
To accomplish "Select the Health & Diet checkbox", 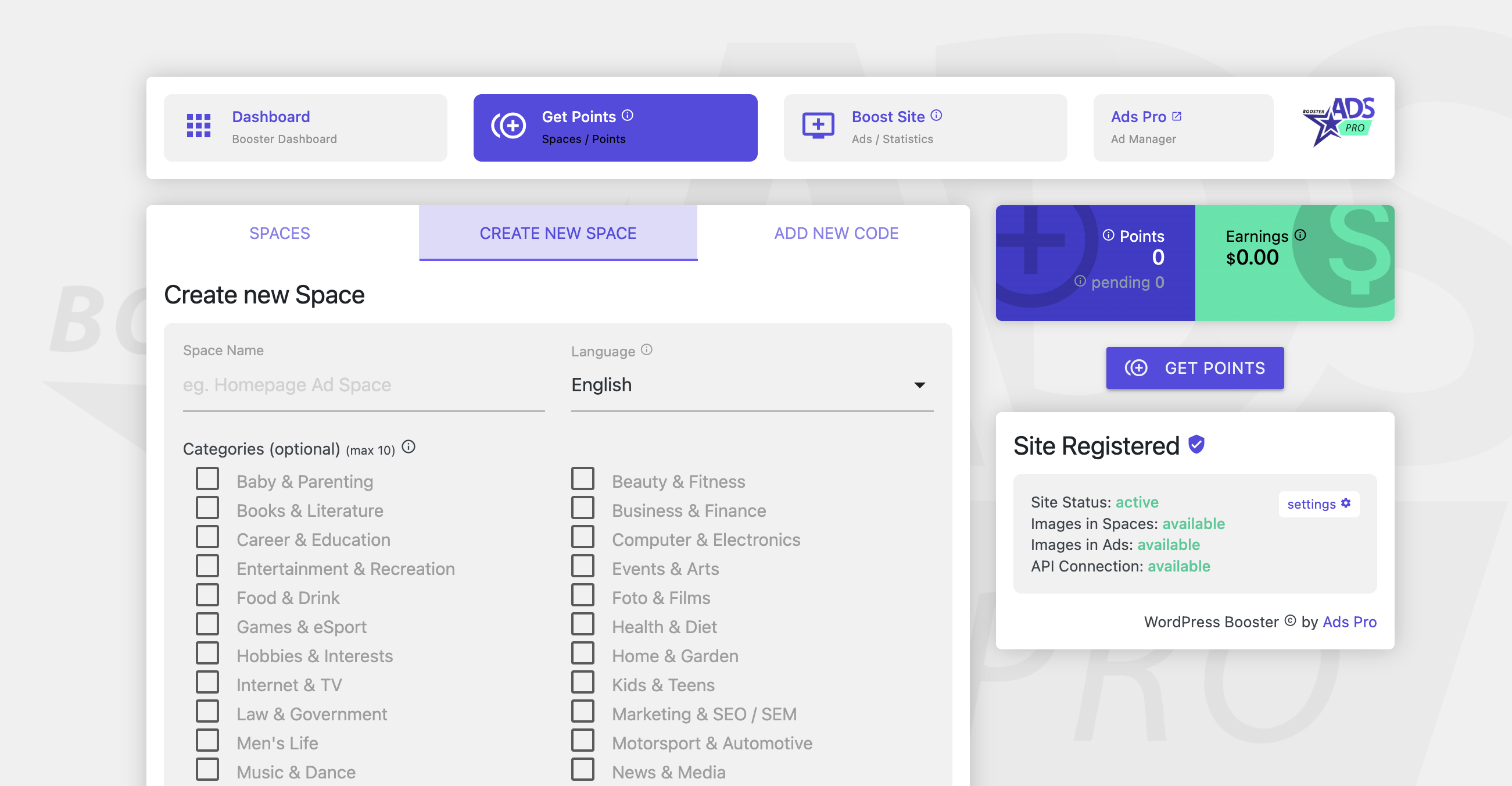I will pyautogui.click(x=583, y=624).
